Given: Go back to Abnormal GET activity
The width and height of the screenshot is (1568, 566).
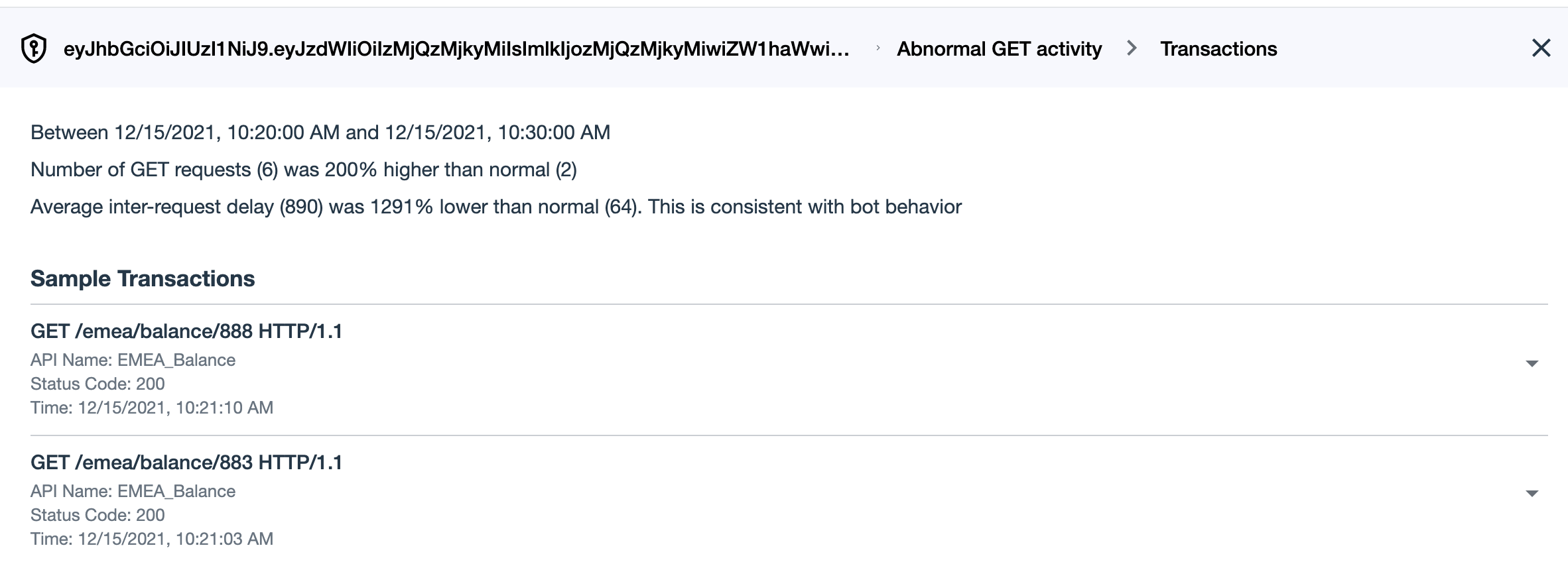Looking at the screenshot, I should click(999, 49).
